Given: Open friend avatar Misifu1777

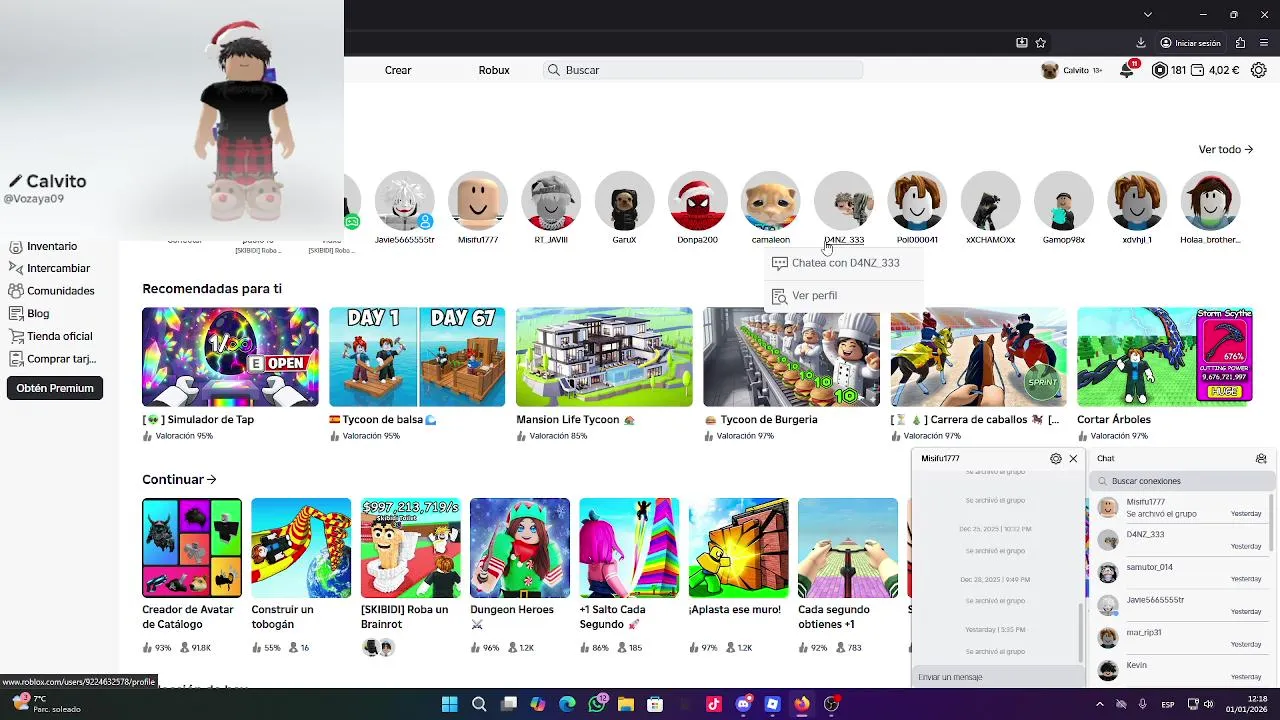Looking at the screenshot, I should 478,201.
